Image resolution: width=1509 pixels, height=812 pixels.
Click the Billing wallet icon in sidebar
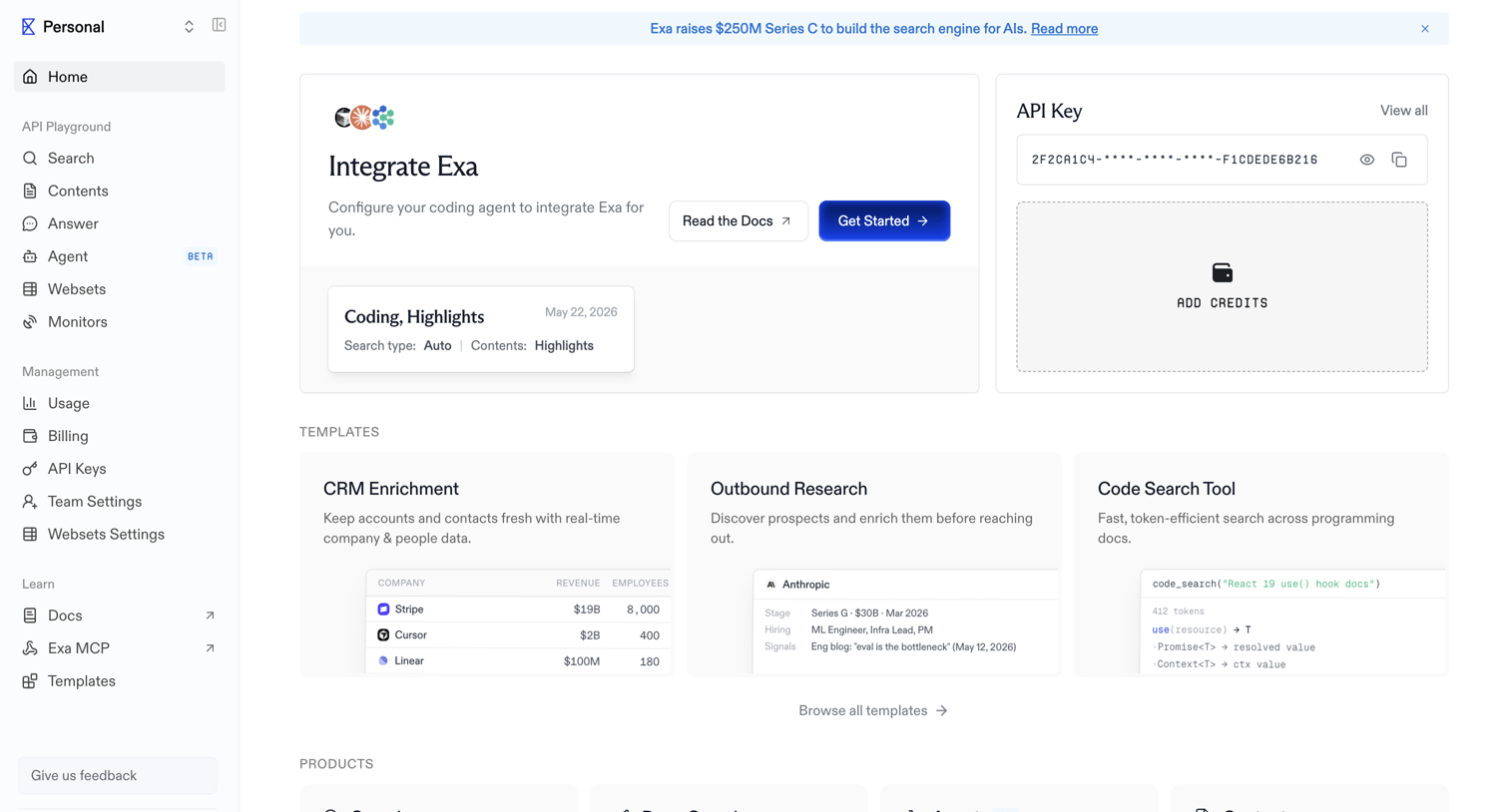30,436
